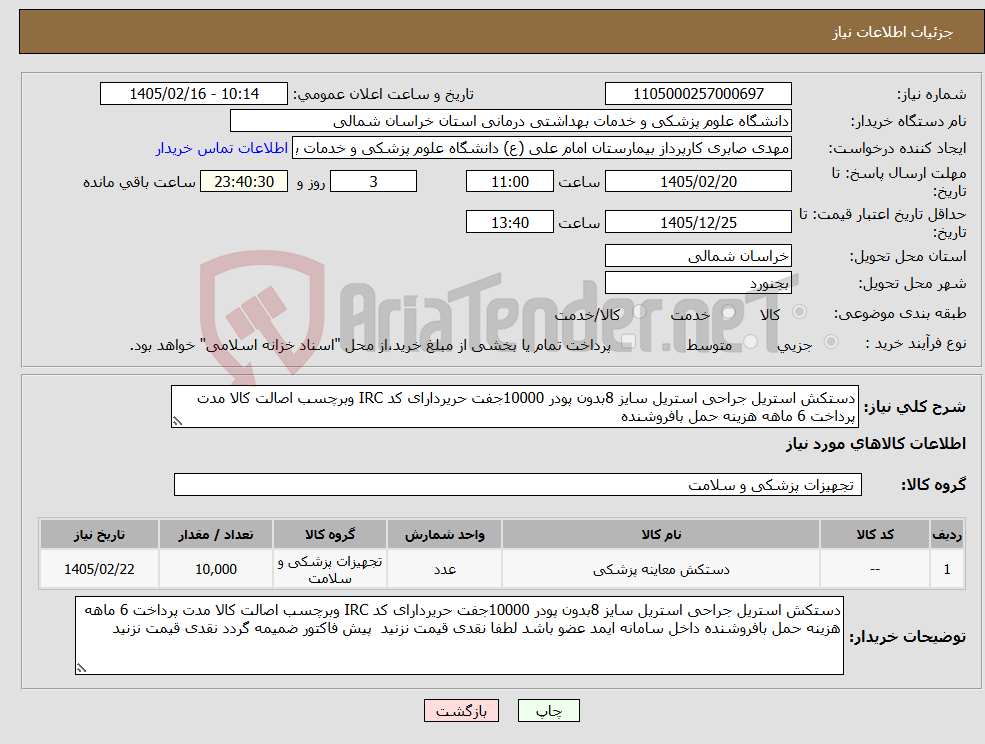Click the request creator name field

coord(541,148)
